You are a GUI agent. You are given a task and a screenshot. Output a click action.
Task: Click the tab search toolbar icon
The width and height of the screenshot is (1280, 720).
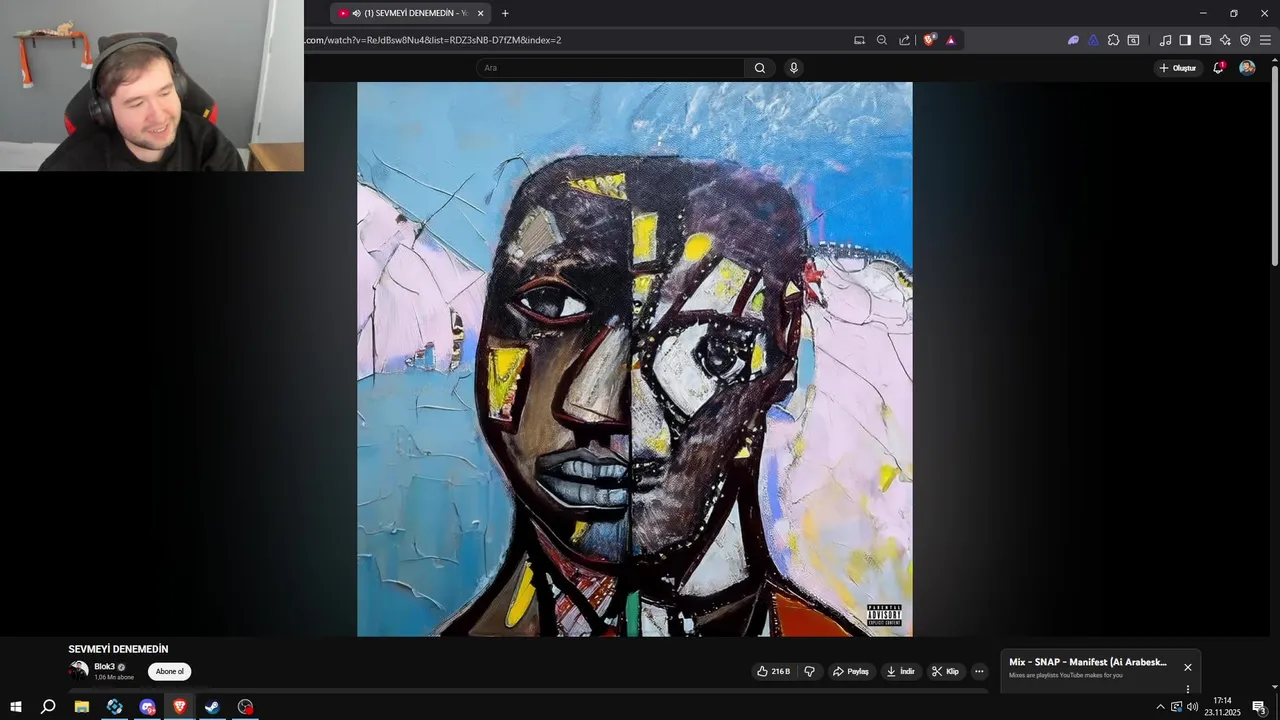pyautogui.click(x=1133, y=40)
